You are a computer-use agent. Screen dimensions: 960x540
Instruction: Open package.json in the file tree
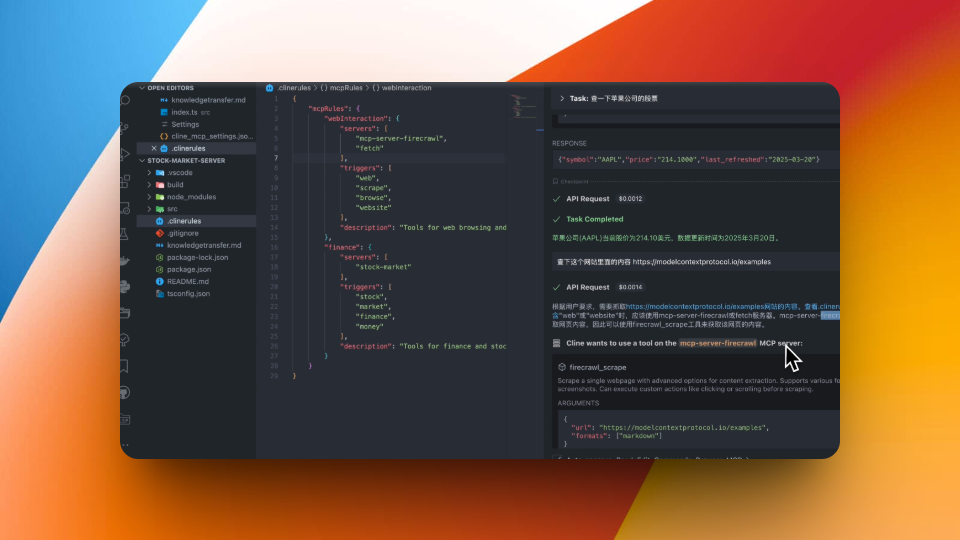point(188,269)
